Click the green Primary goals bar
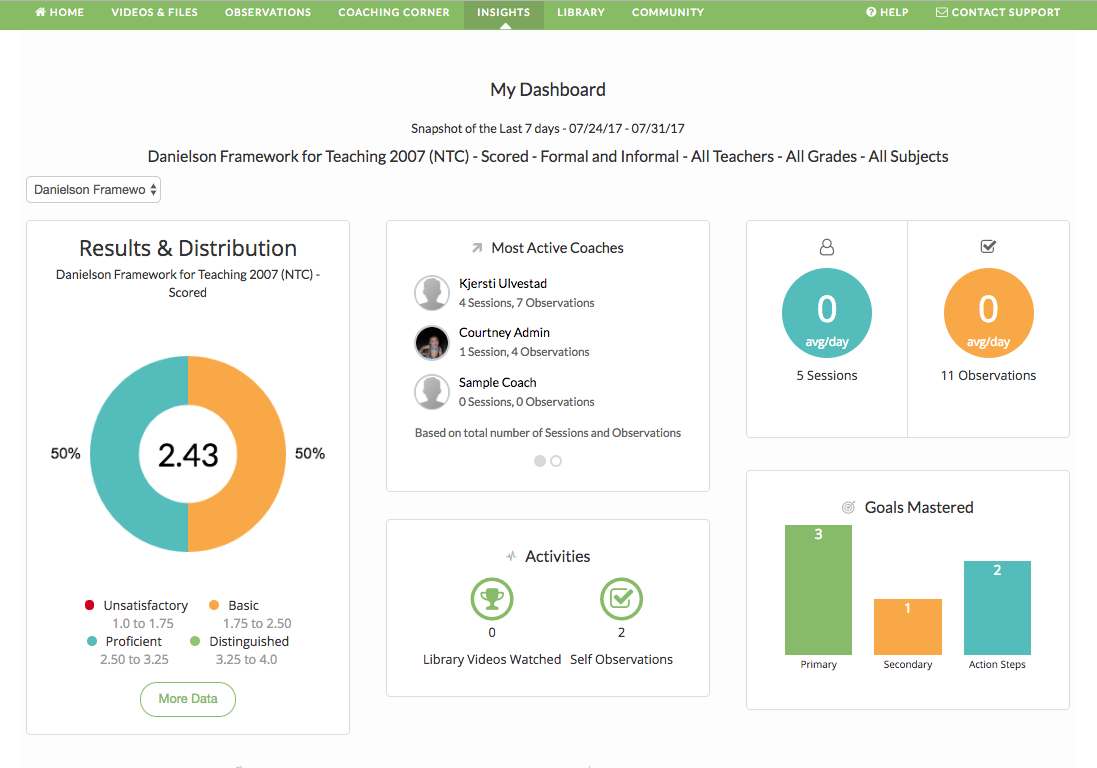 click(x=818, y=589)
